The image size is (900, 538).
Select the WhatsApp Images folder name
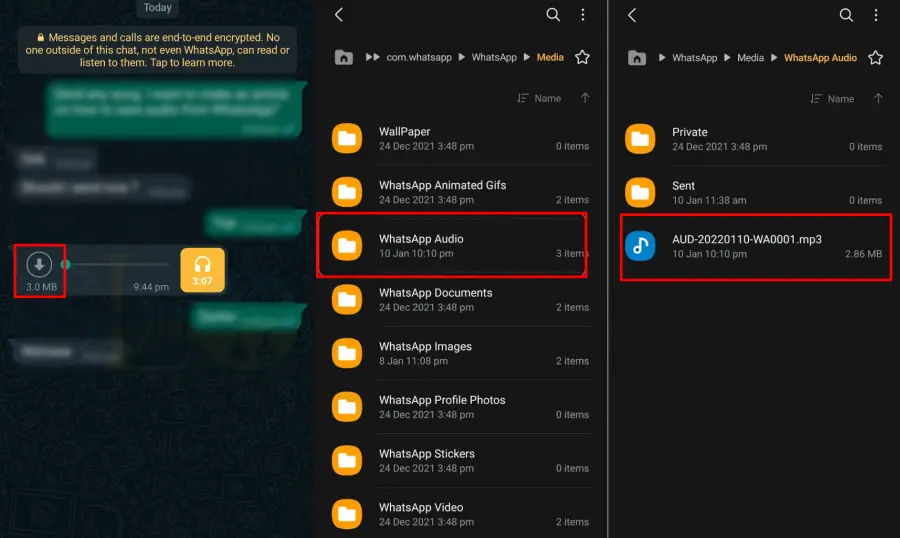click(425, 347)
